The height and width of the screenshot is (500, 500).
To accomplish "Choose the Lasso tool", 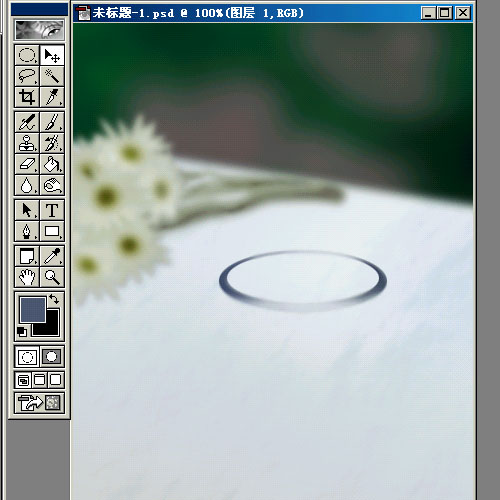I will click(27, 76).
